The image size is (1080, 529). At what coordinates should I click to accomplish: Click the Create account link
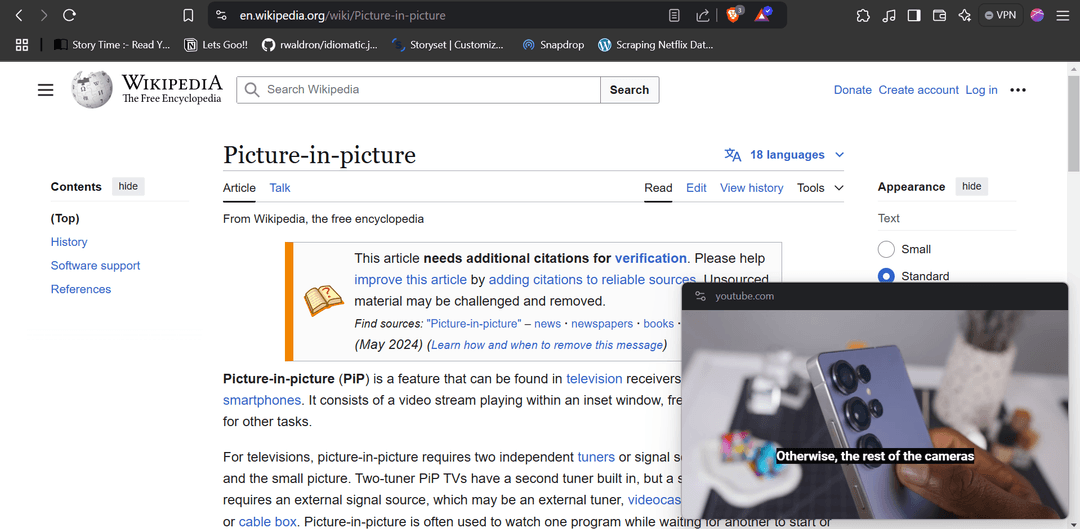coord(918,90)
